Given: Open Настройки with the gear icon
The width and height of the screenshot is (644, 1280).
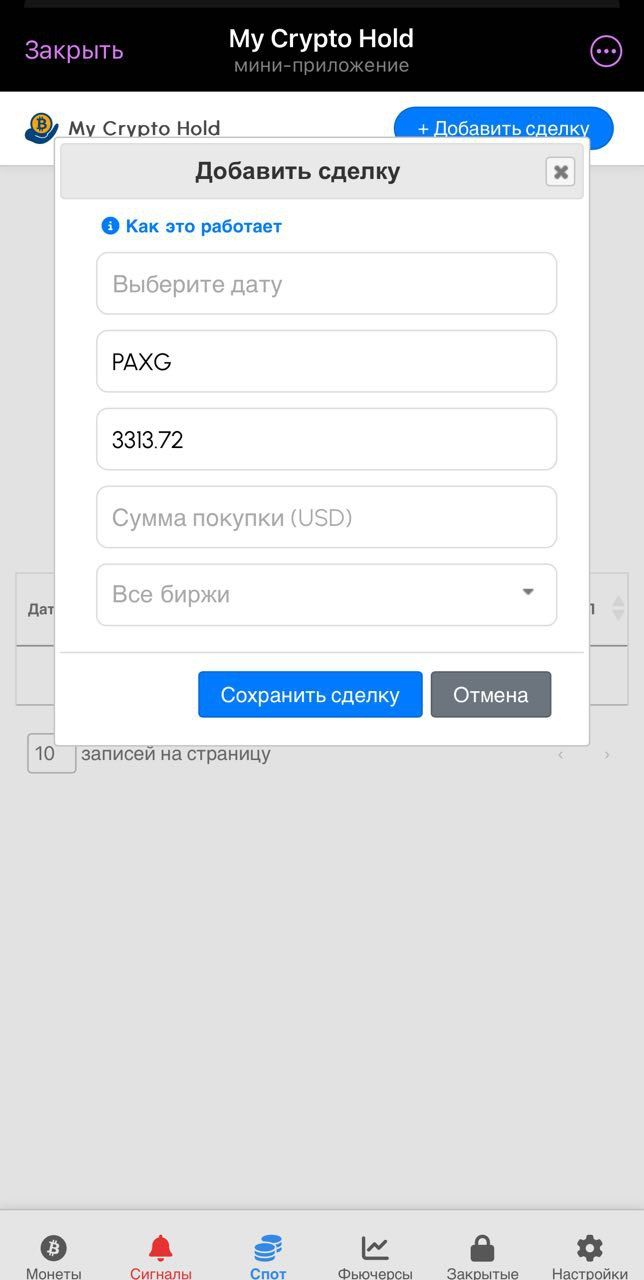Looking at the screenshot, I should 589,1246.
